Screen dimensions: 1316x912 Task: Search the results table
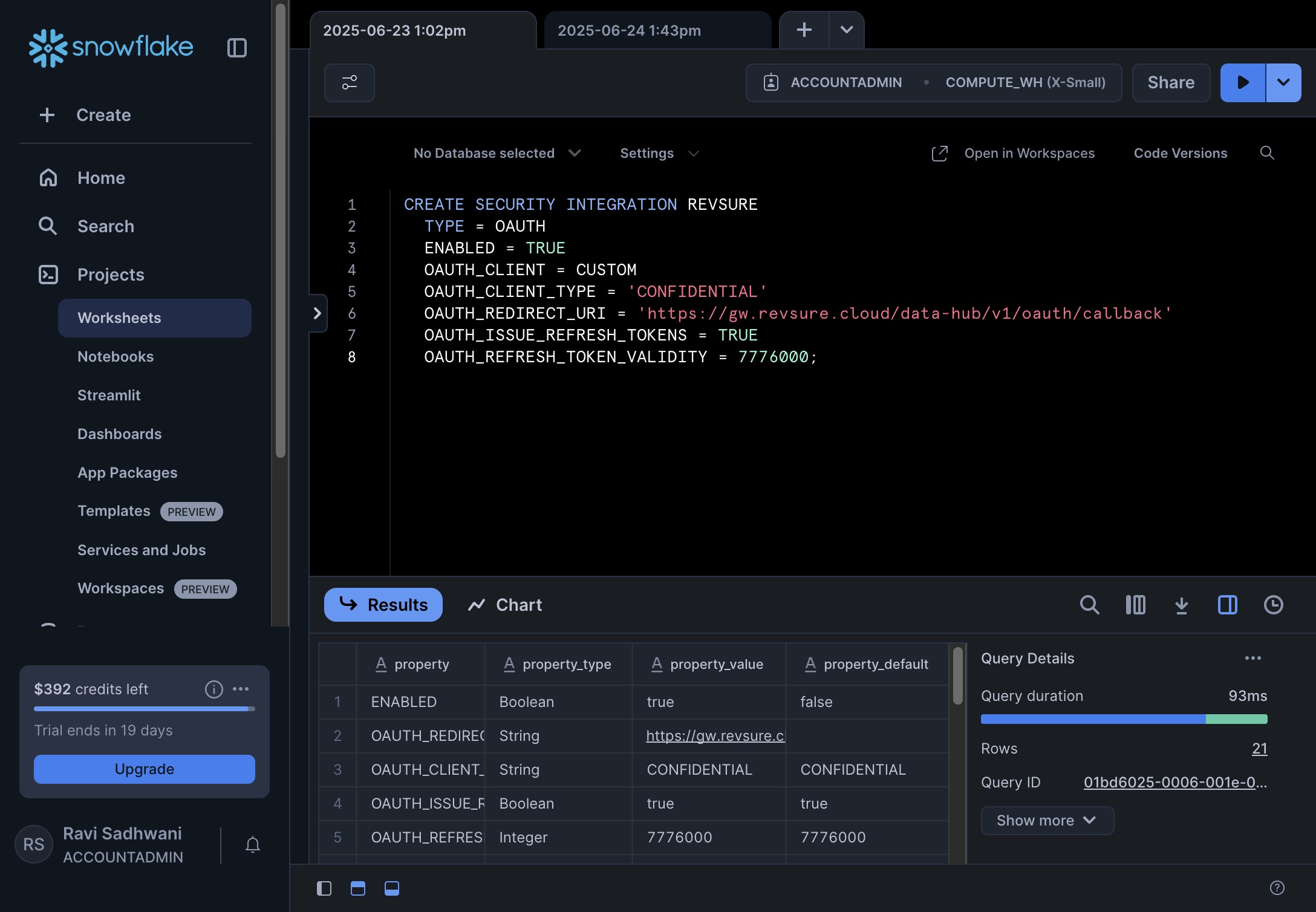(x=1089, y=605)
